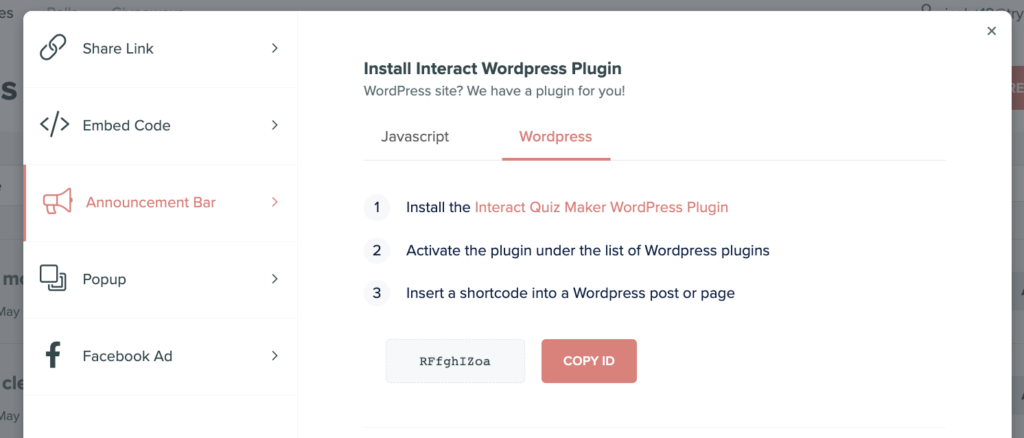Open Interact Quiz Maker WordPress Plugin link
The height and width of the screenshot is (438, 1024).
point(601,208)
